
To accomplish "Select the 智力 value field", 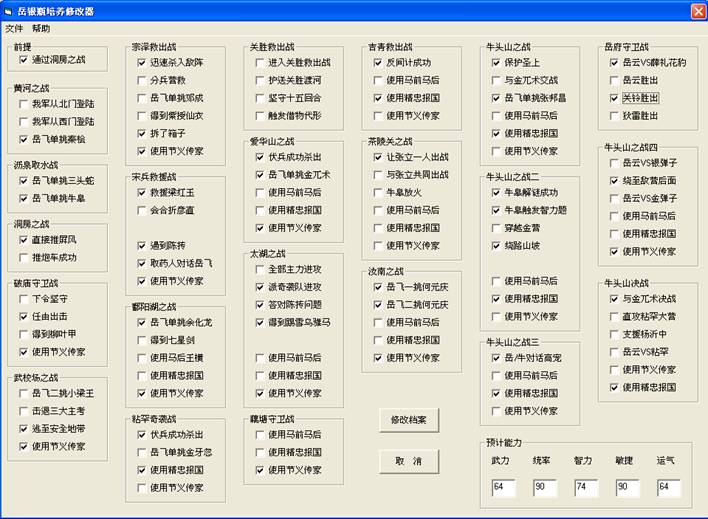I will click(x=584, y=486).
